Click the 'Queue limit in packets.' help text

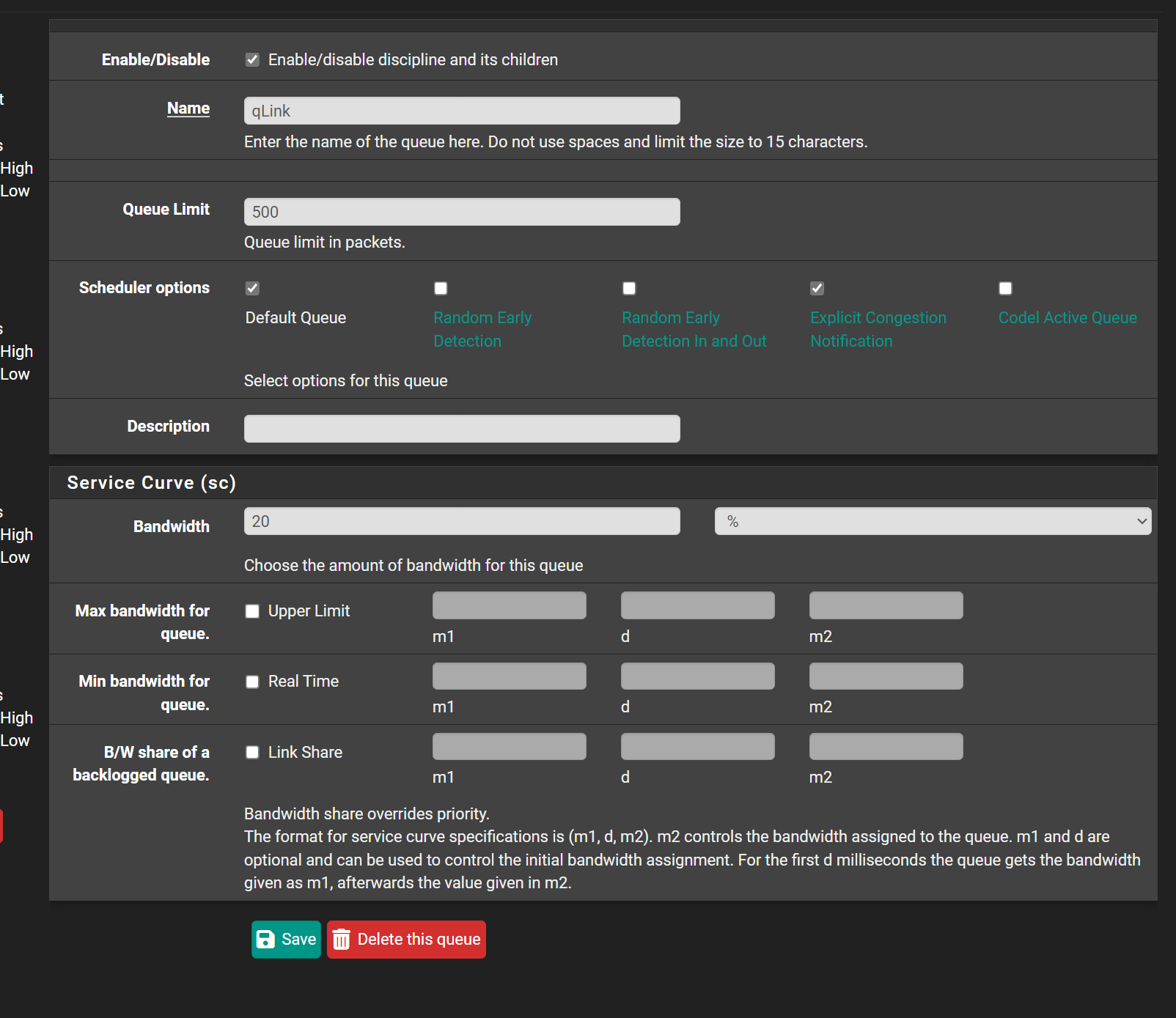tap(325, 242)
